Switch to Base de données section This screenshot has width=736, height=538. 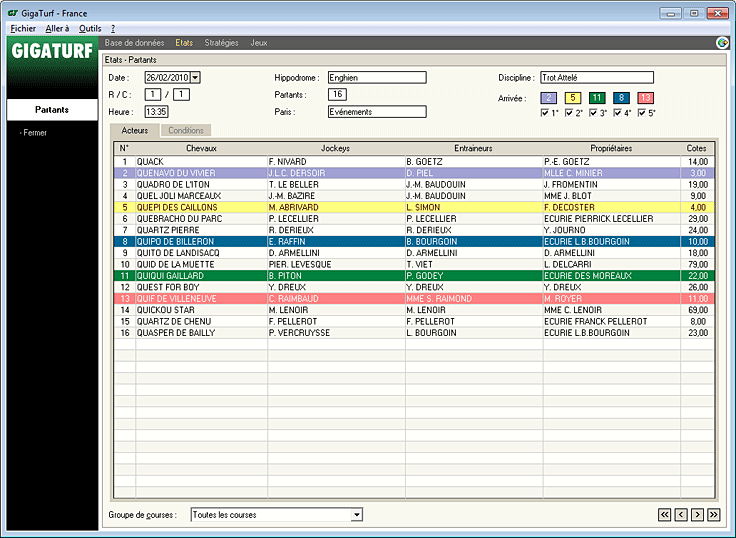tap(134, 43)
